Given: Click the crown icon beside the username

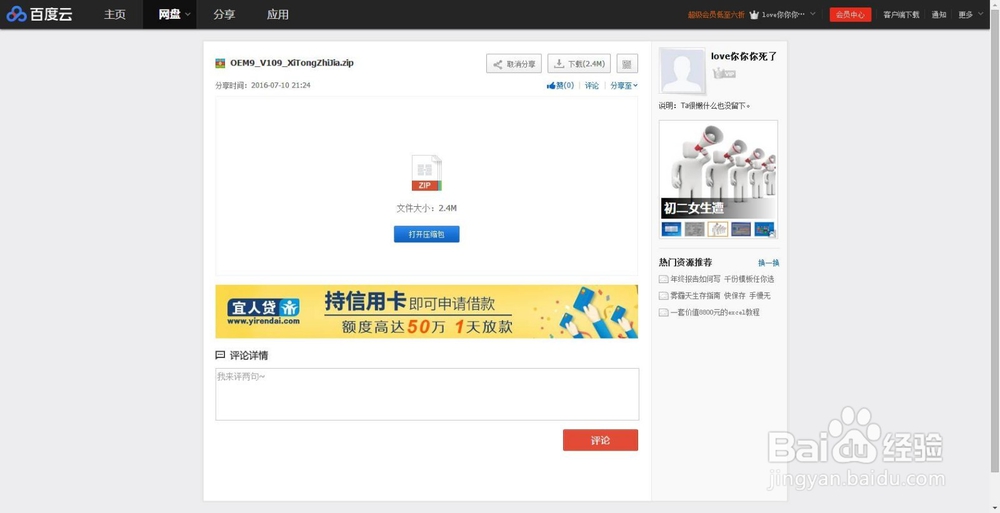Looking at the screenshot, I should tap(754, 15).
